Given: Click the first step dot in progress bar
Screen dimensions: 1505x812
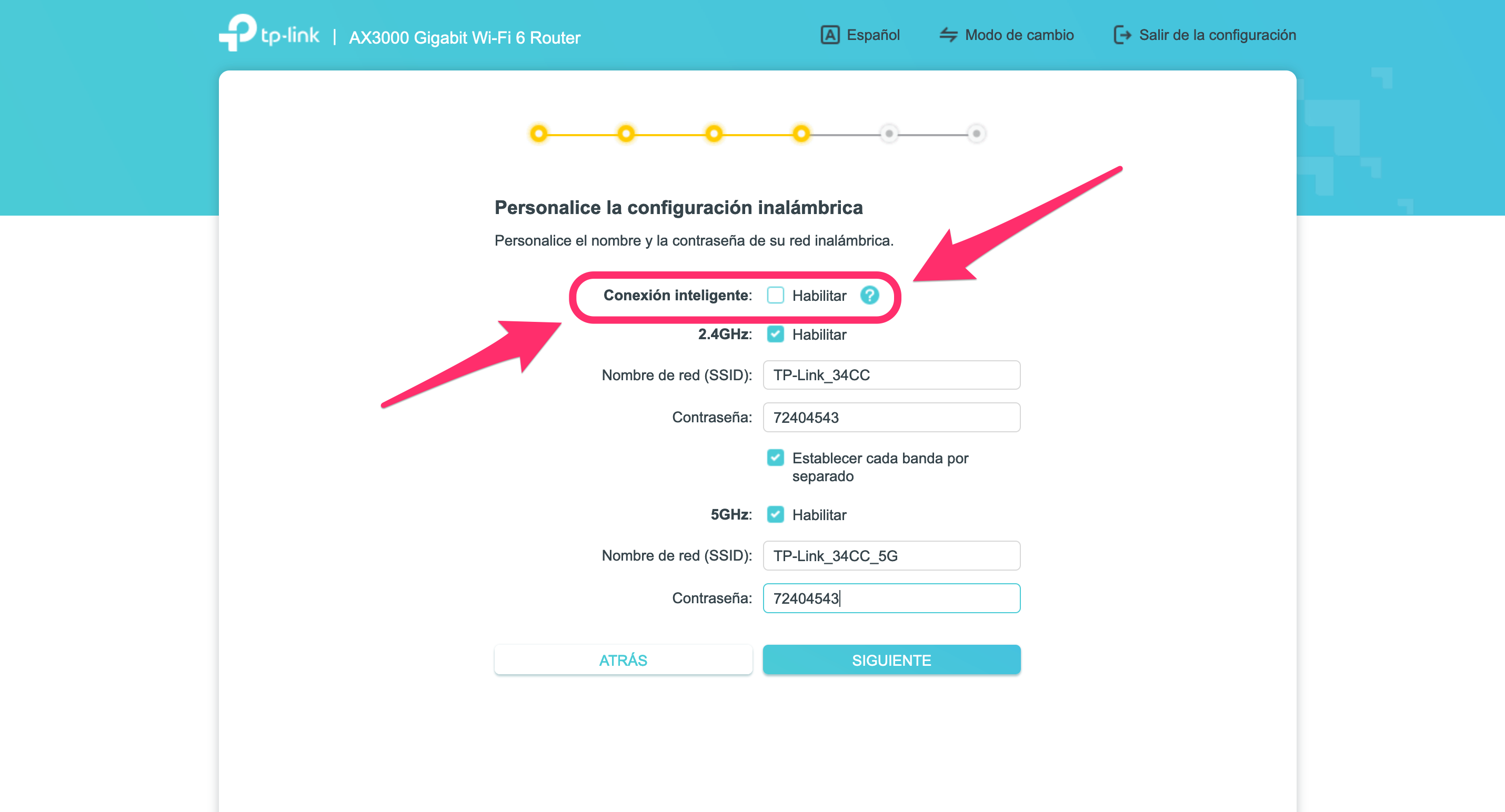Looking at the screenshot, I should click(539, 134).
